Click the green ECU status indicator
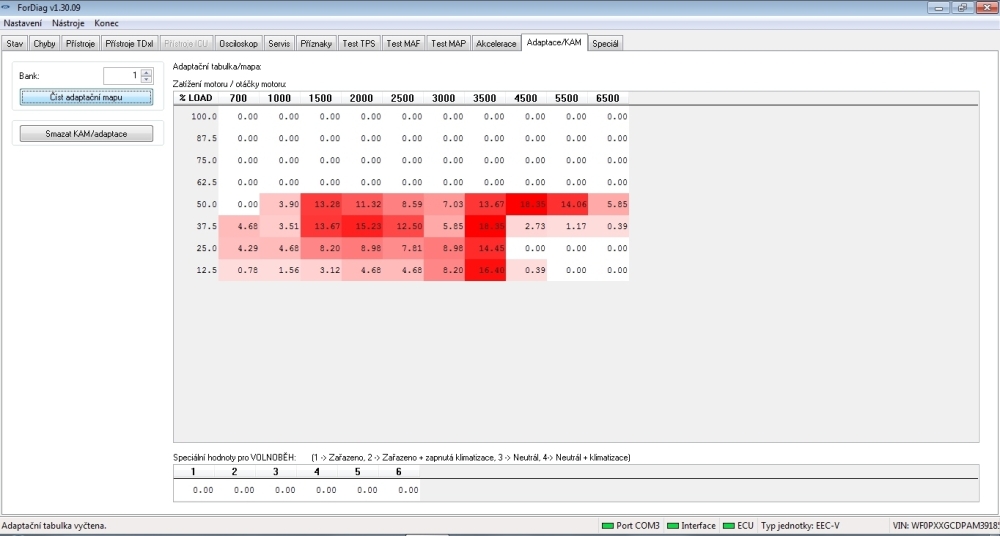1000x536 pixels. click(x=728, y=526)
